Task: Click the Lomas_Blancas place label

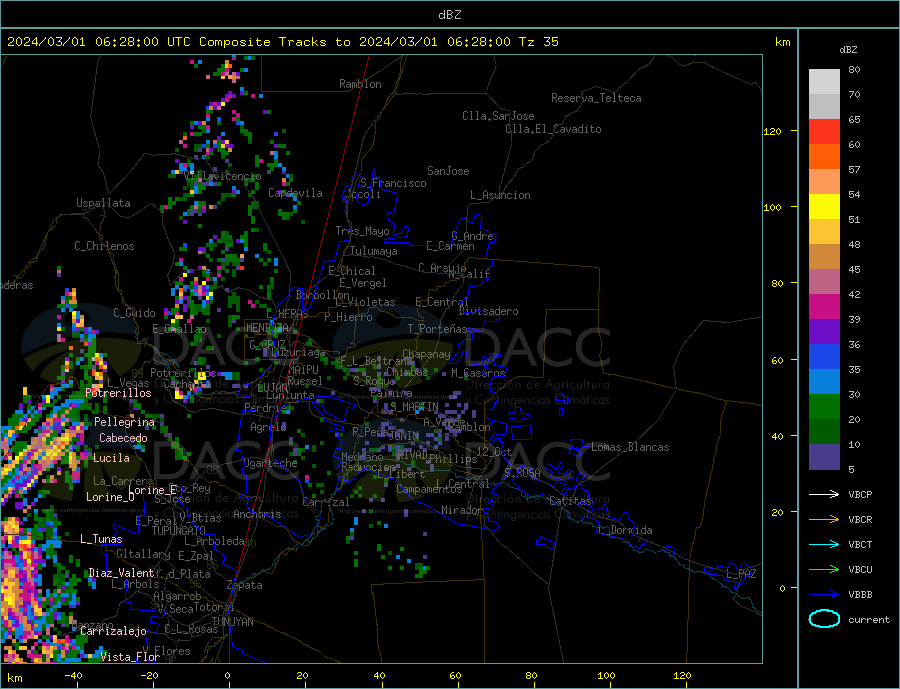Action: click(x=630, y=447)
